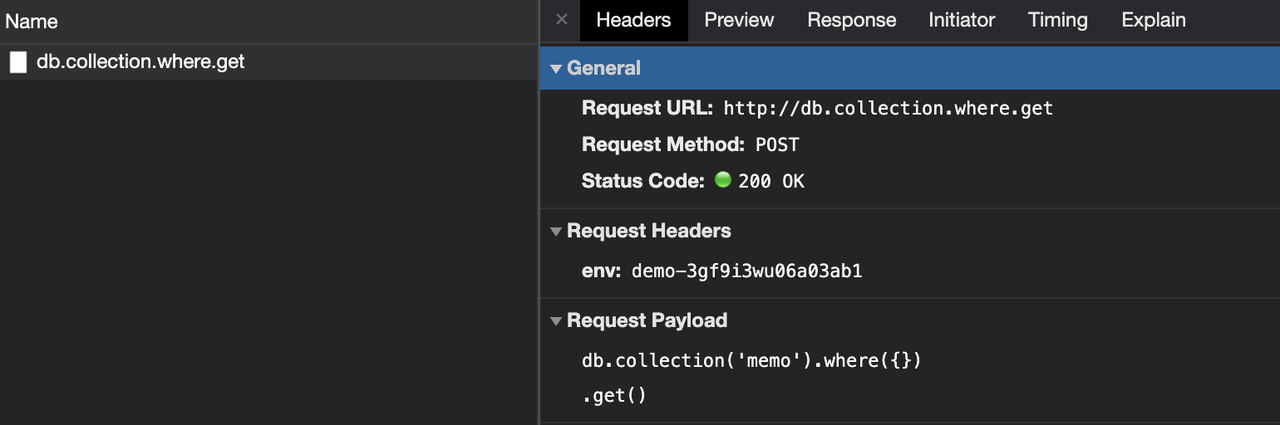Click the db.collection('memo') payload line
The image size is (1280, 425).
coord(751,360)
